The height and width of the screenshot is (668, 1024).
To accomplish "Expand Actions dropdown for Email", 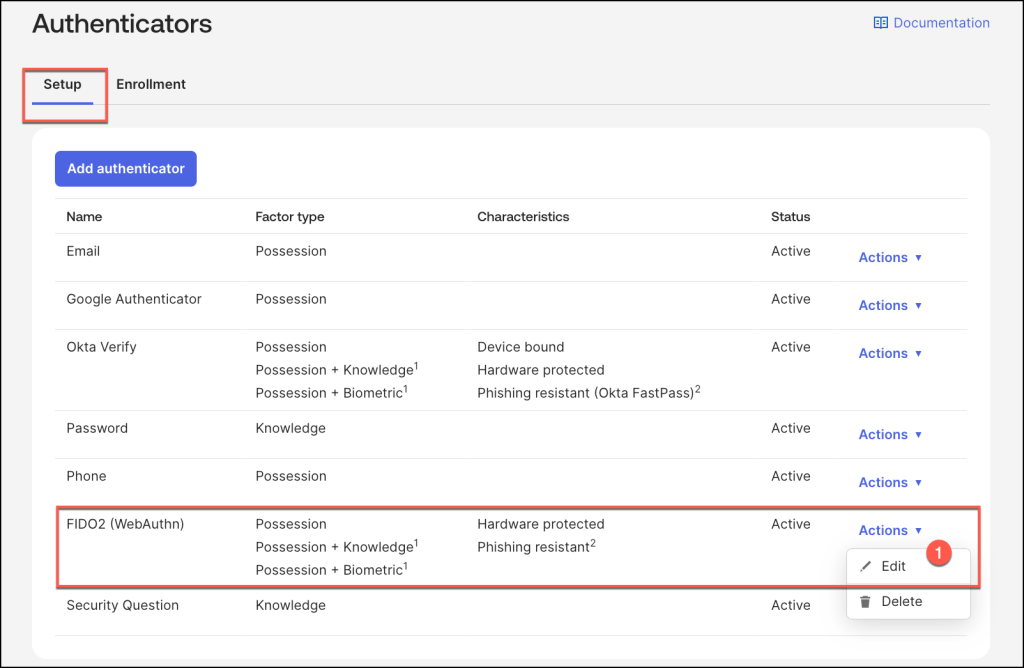I will (889, 257).
